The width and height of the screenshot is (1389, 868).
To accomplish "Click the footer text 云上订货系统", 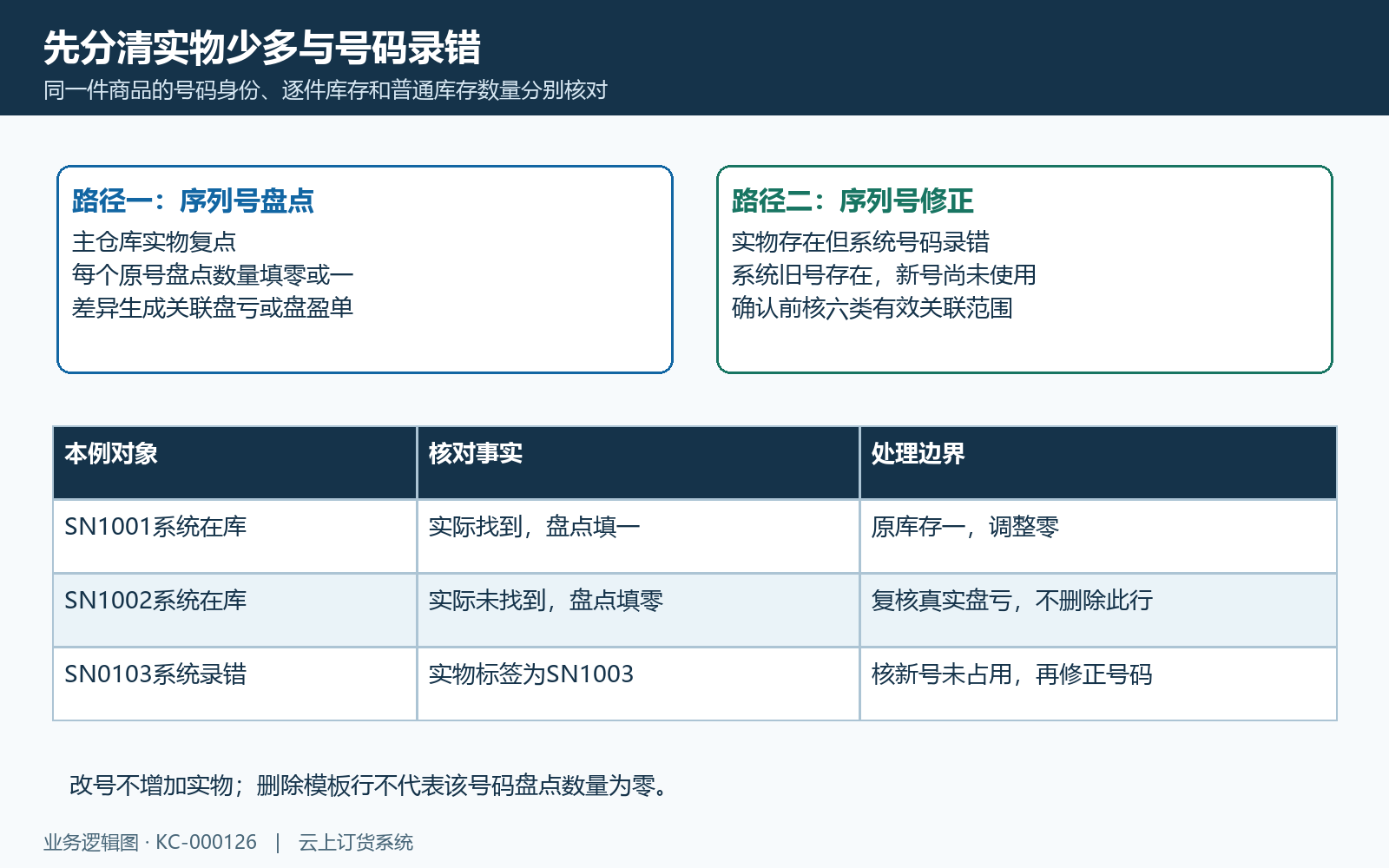I will click(x=356, y=842).
